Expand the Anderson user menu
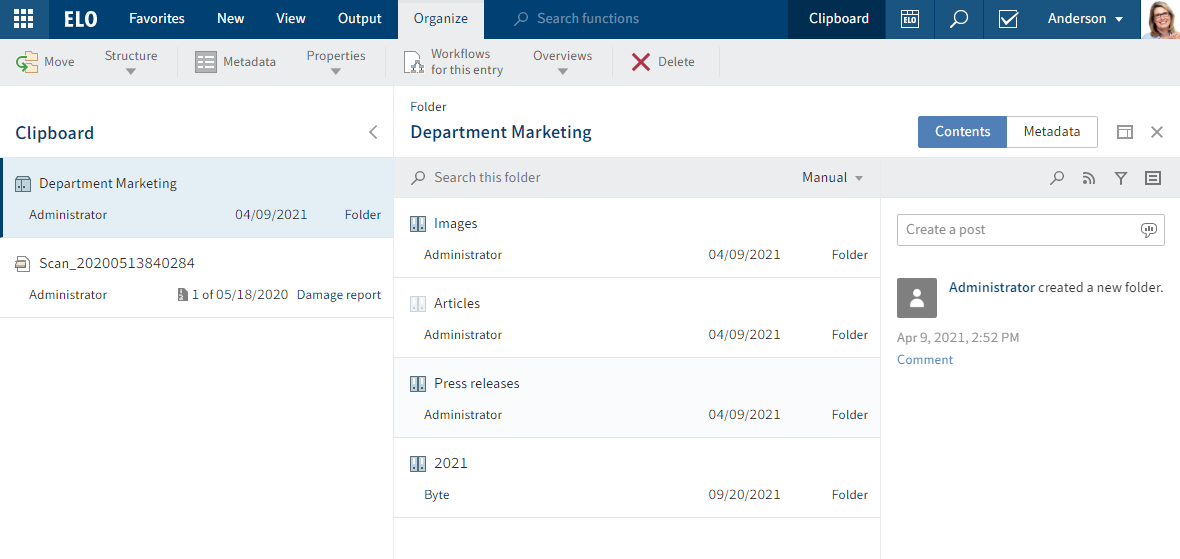Image resolution: width=1180 pixels, height=559 pixels. coord(1085,19)
